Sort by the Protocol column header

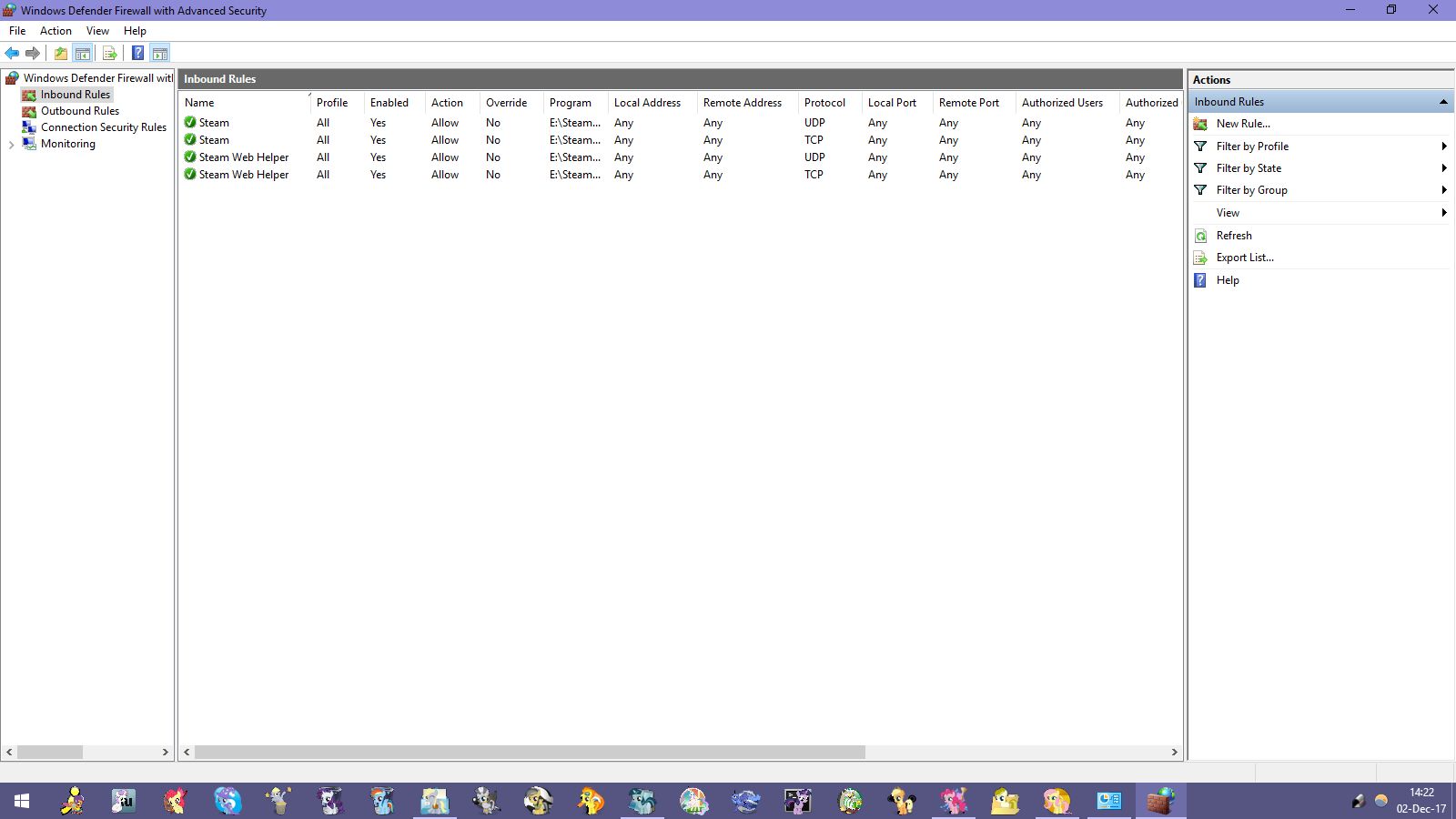click(x=830, y=103)
